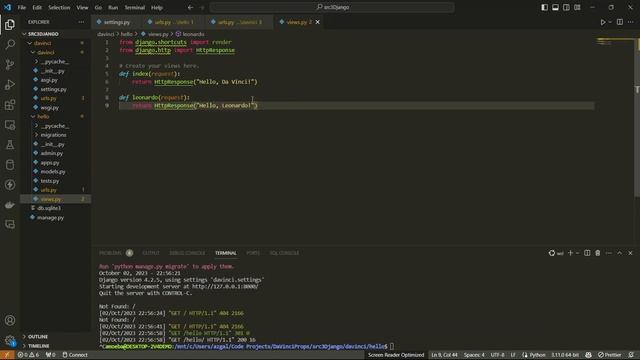This screenshot has height=360, width=640.
Task: Open the Explorer view in activity bar
Action: 10,25
